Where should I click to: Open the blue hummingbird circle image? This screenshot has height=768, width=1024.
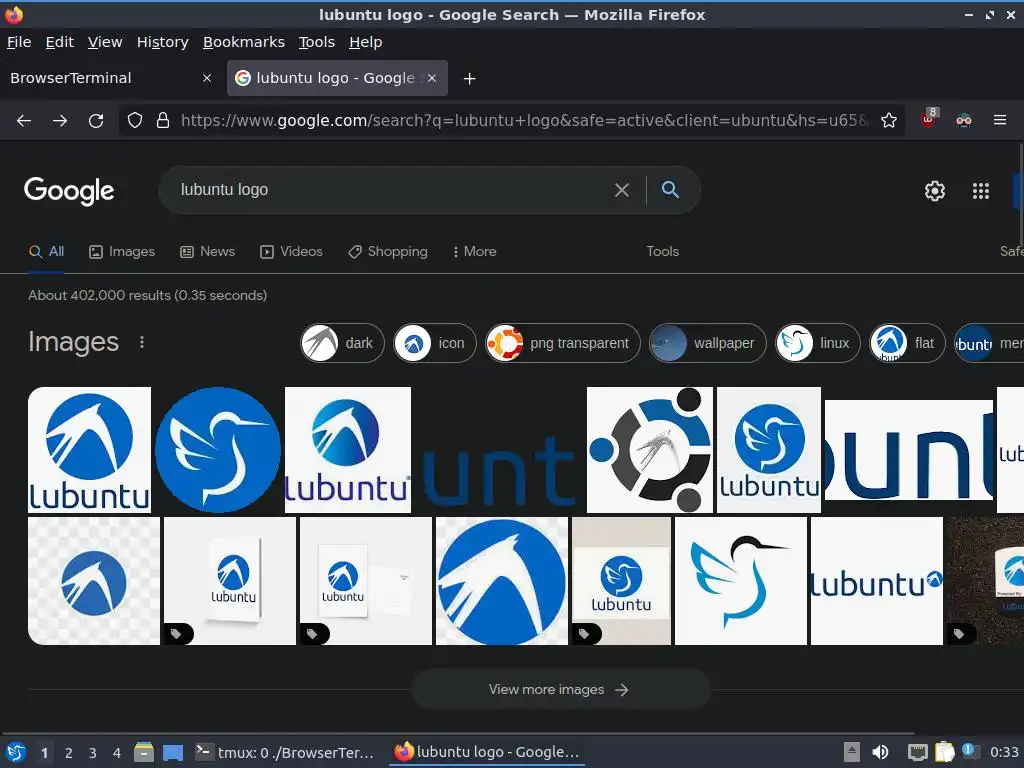tap(218, 450)
